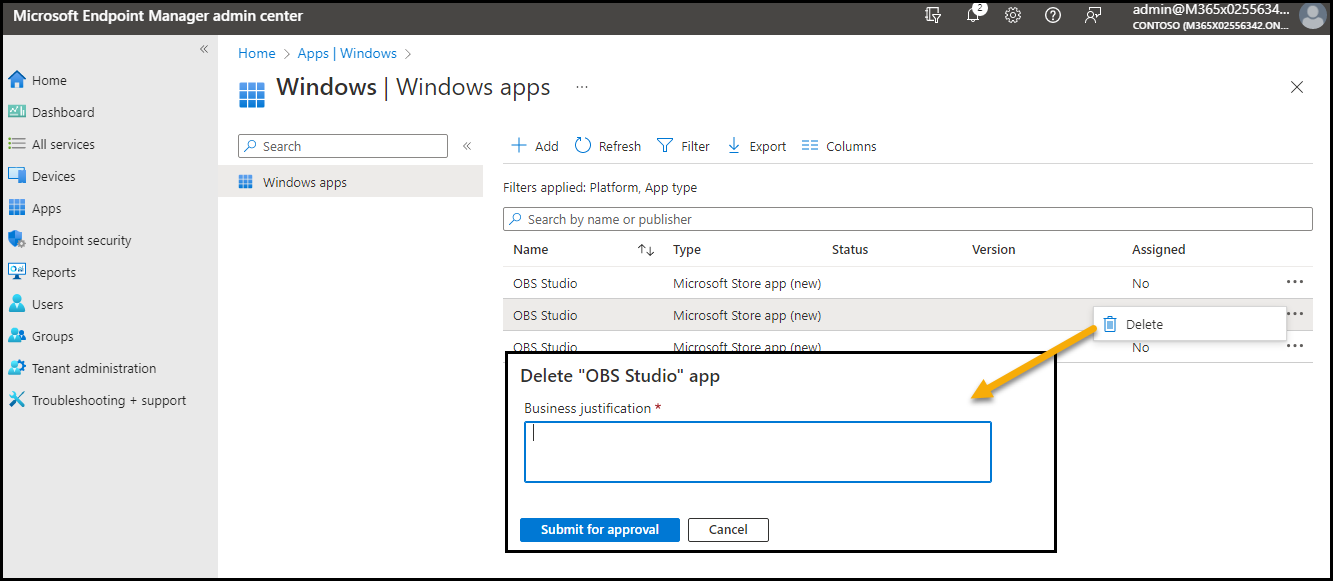The width and height of the screenshot is (1333, 581).
Task: Select Windows apps in the blade menu
Action: click(304, 182)
